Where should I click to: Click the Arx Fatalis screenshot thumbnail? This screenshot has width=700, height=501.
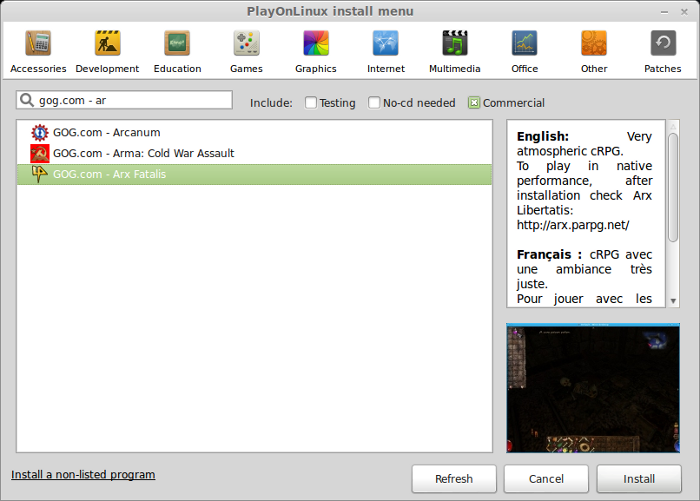pos(593,388)
